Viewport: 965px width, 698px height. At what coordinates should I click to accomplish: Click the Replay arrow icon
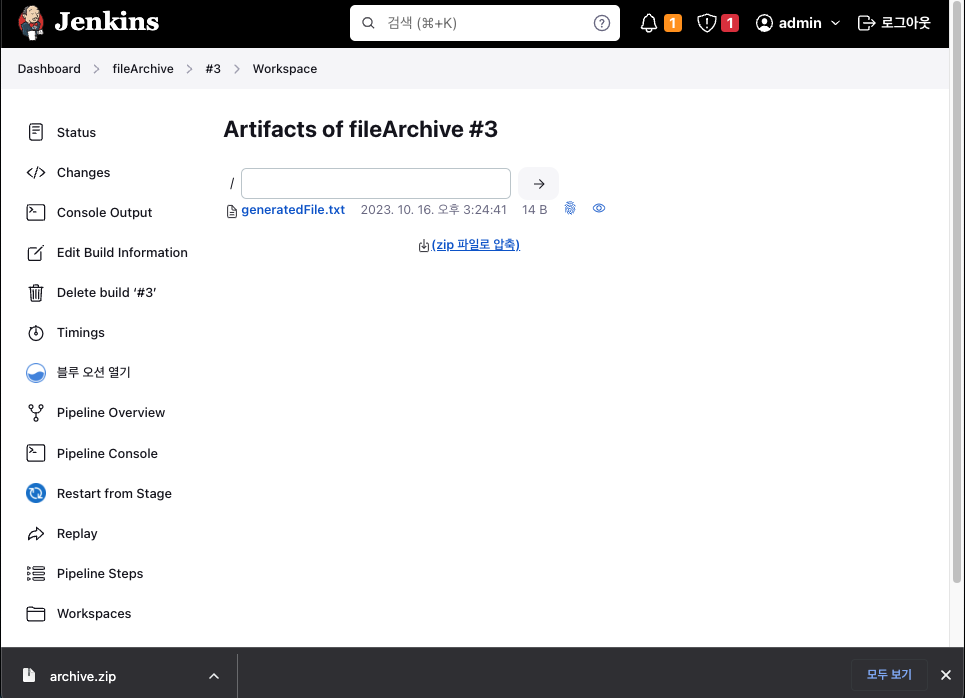click(x=36, y=534)
